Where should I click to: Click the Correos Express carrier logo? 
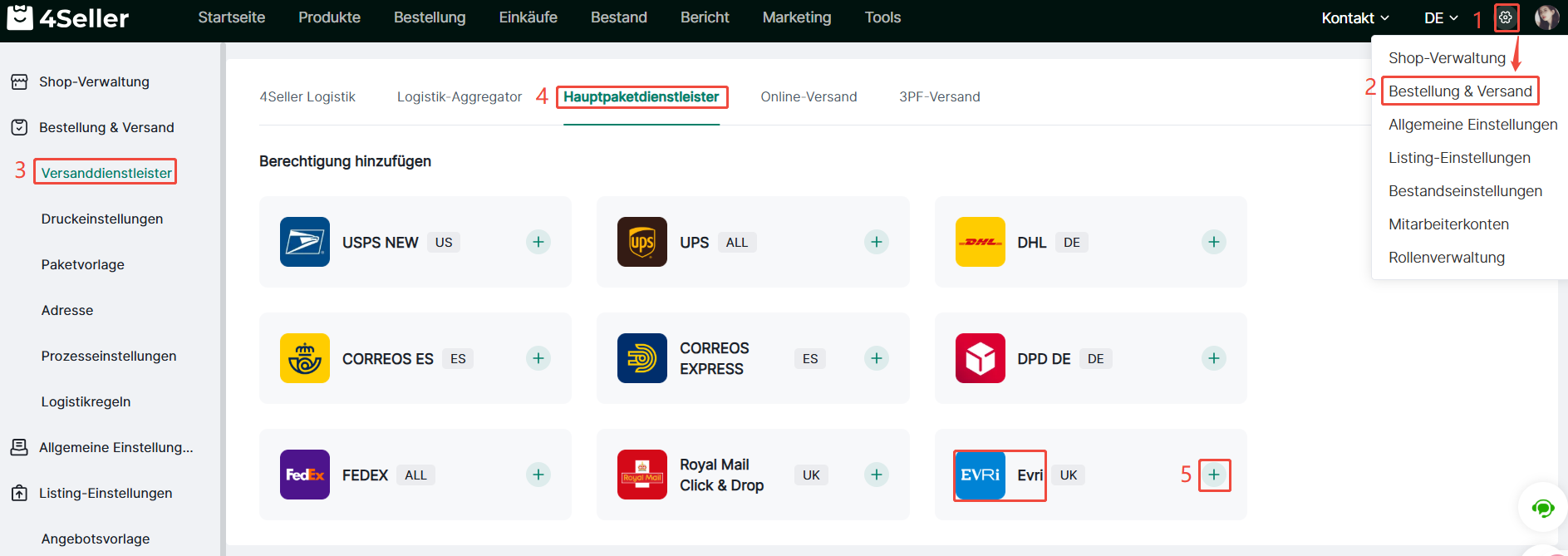(642, 358)
